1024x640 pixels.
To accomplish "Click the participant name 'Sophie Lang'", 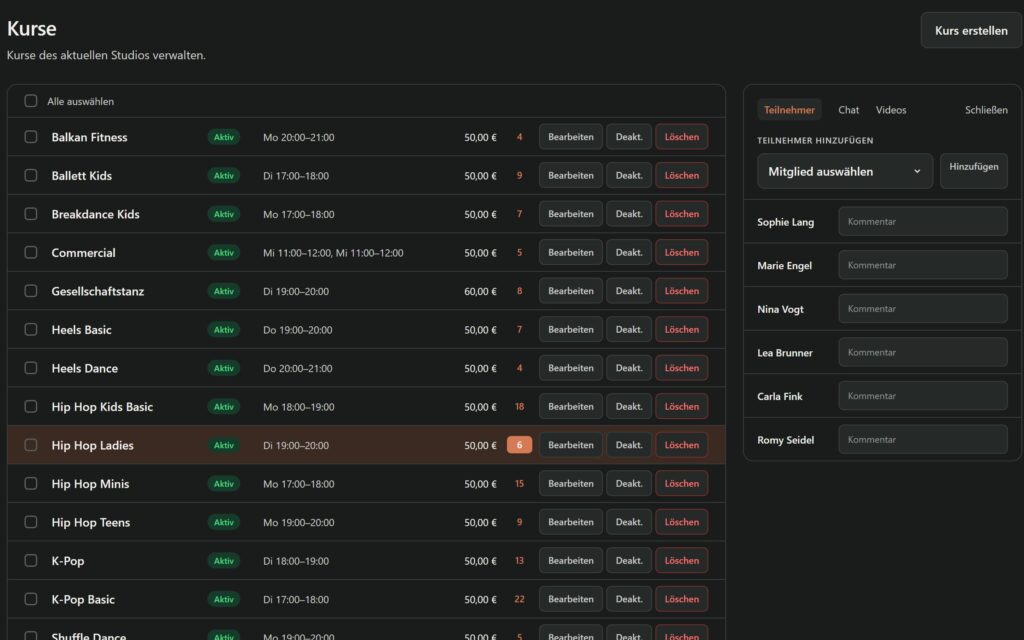I will point(785,222).
